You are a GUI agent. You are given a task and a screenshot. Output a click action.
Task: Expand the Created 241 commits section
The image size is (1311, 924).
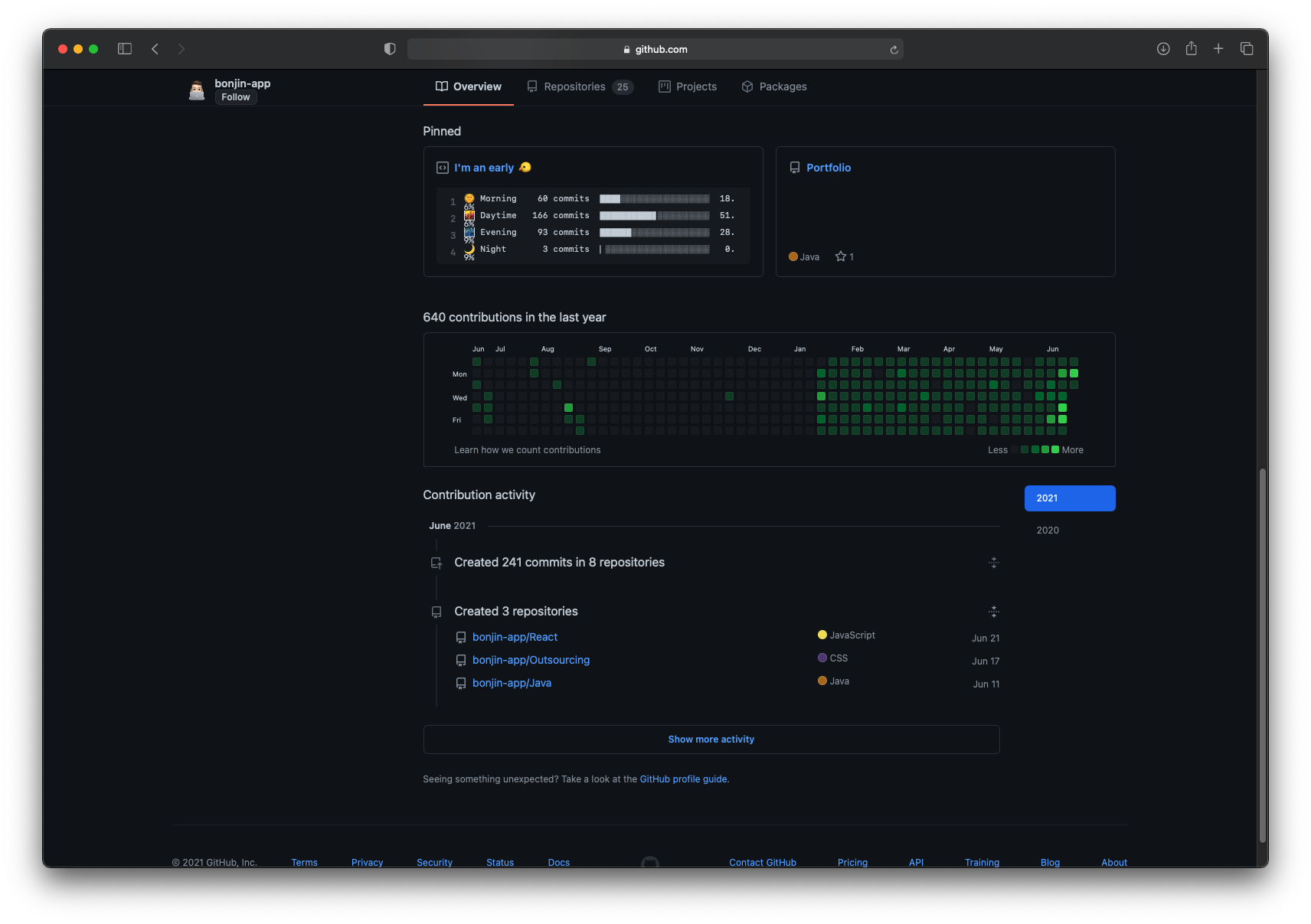[x=994, y=563]
